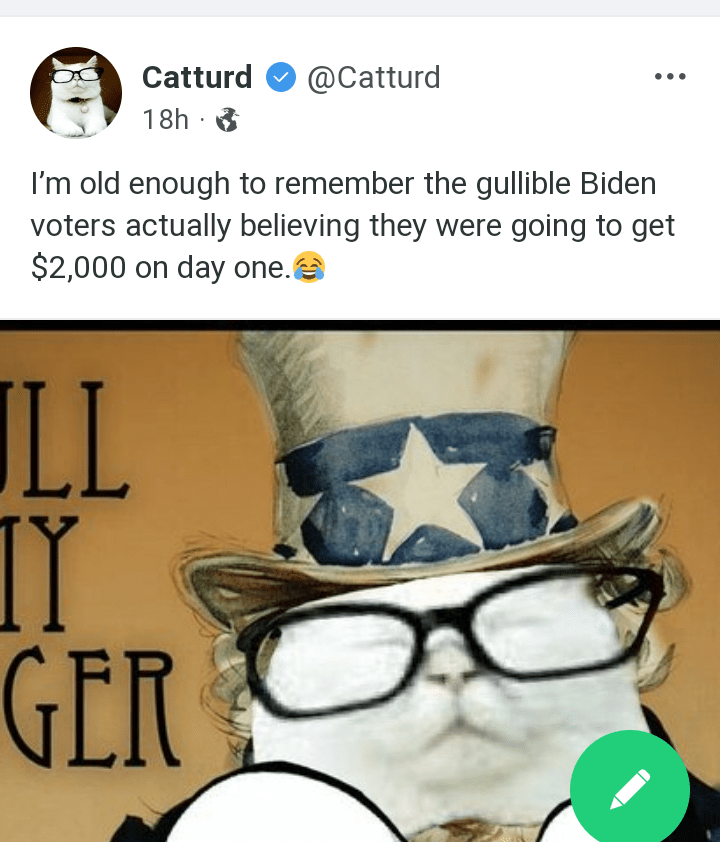Click the gray bar above the post

point(360,8)
